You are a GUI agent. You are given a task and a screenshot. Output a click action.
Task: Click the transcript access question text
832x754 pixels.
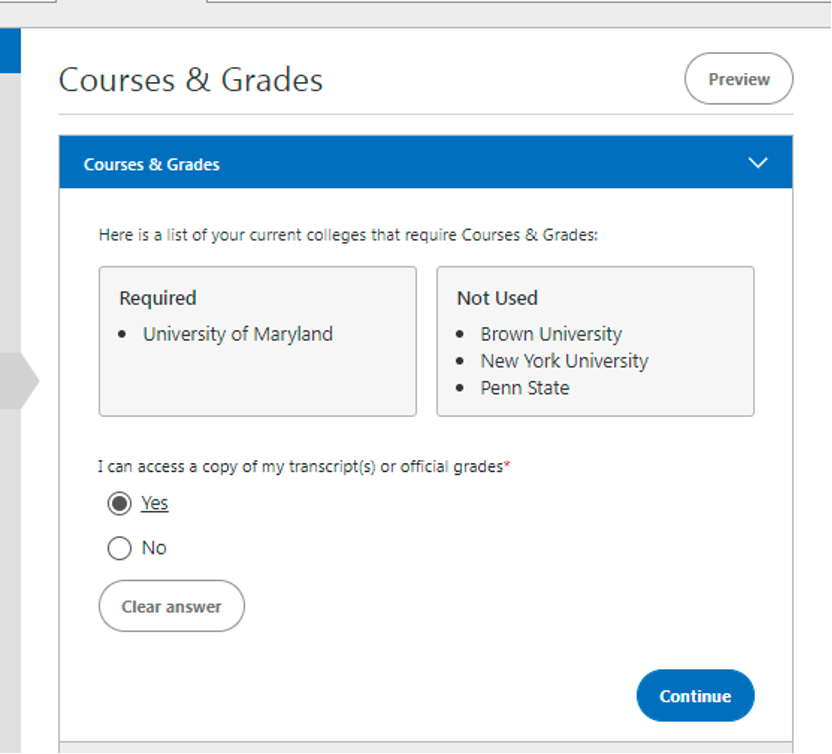tap(300, 466)
